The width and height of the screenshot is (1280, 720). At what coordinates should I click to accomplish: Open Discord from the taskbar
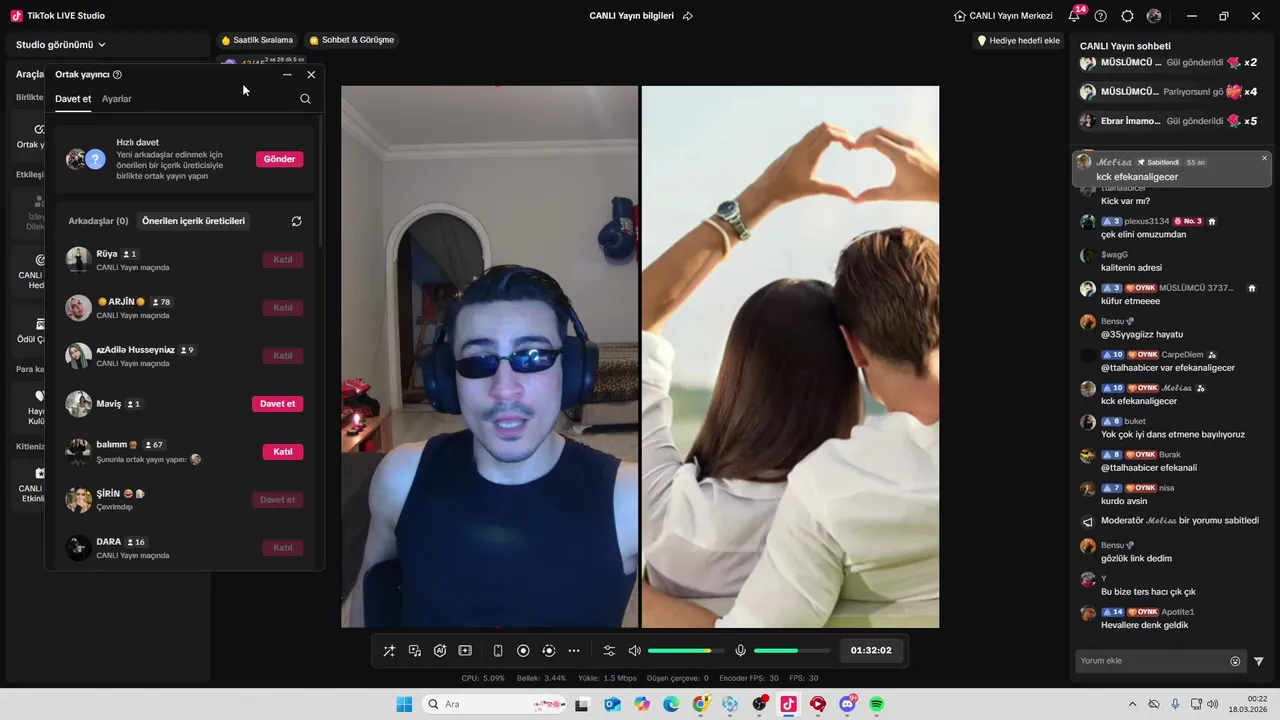tap(848, 704)
